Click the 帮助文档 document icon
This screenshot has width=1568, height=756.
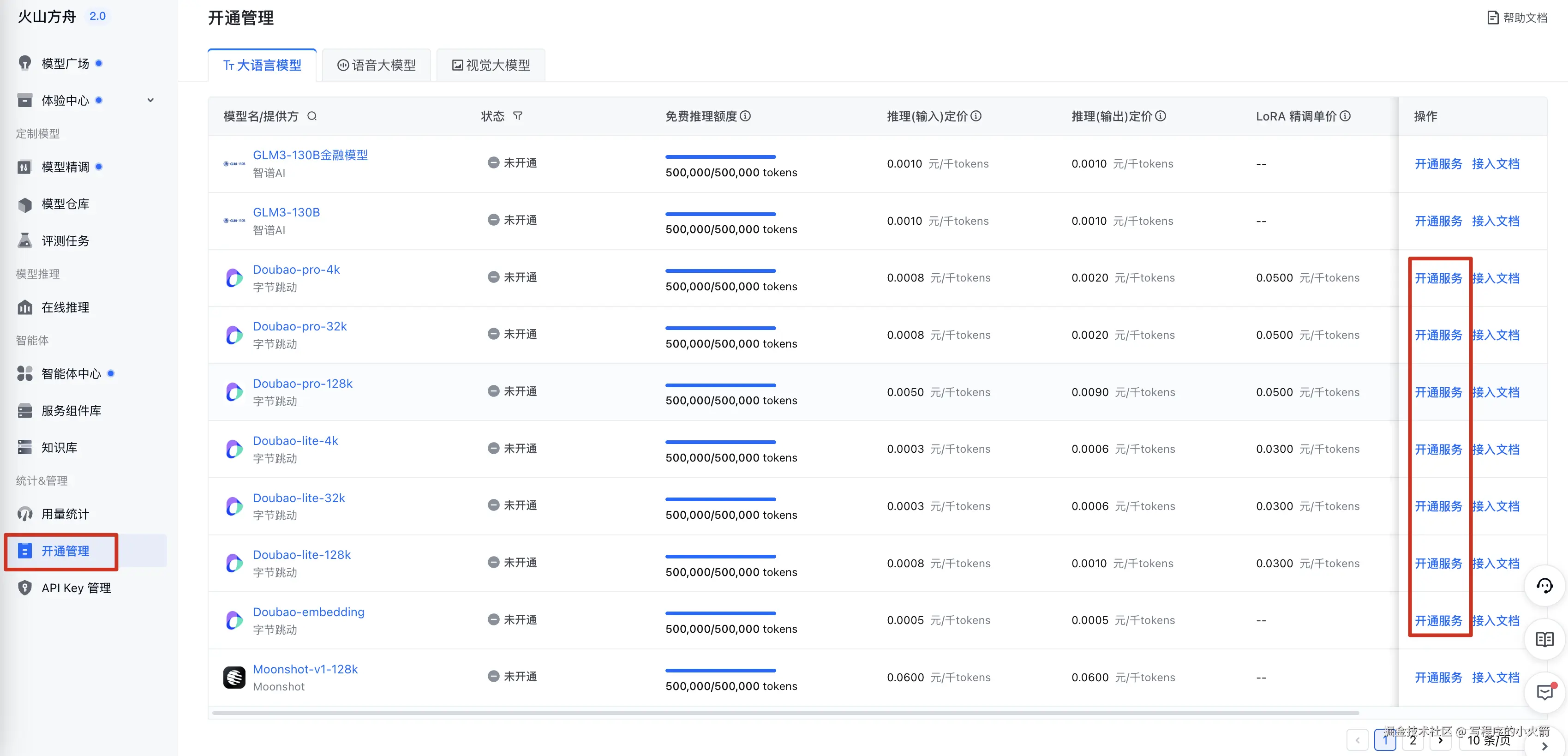1492,18
